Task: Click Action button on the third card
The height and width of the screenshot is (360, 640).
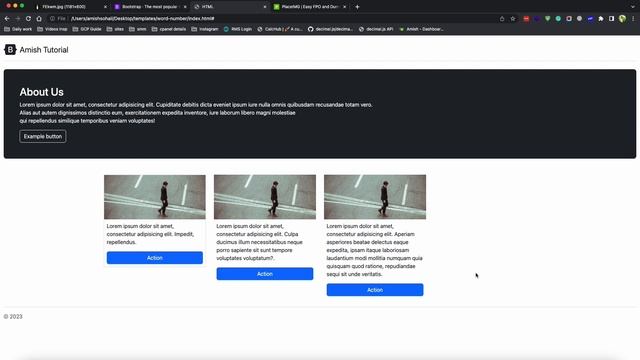Action: tap(375, 290)
